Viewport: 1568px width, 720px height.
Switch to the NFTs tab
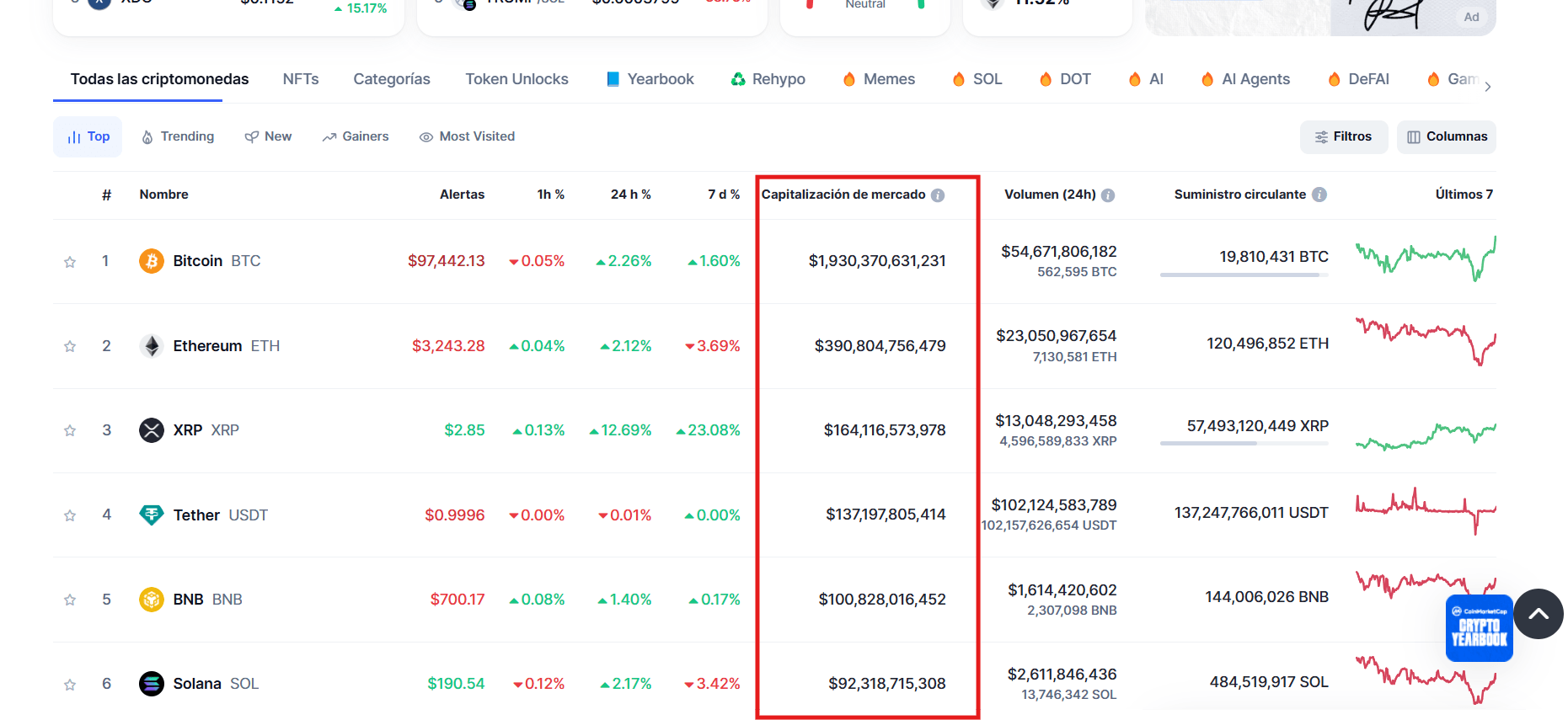point(301,79)
